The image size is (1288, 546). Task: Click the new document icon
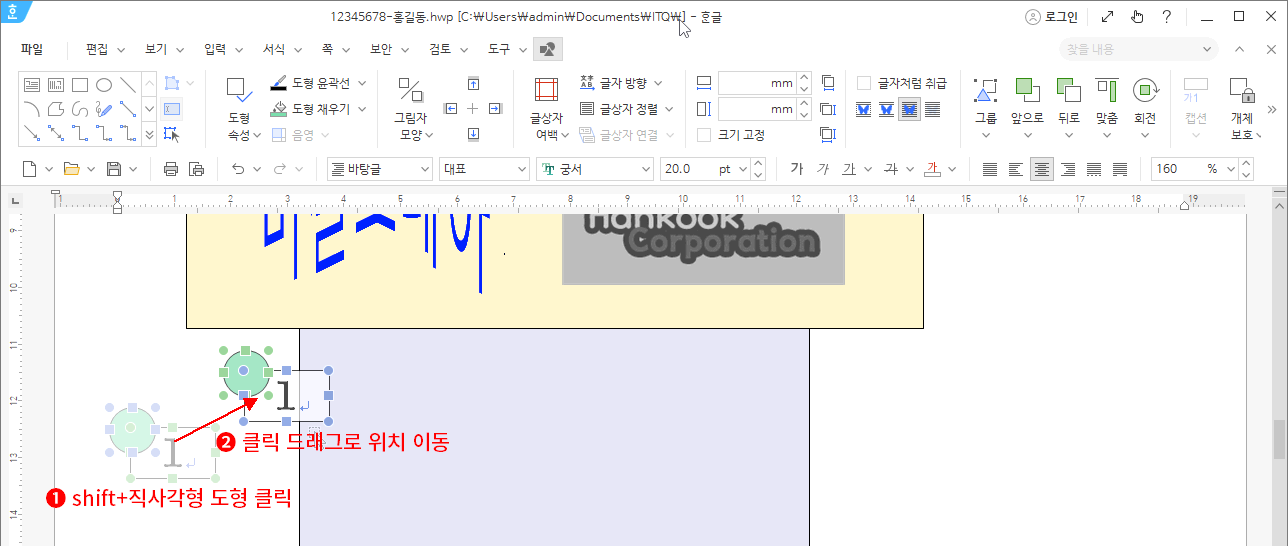tap(29, 169)
